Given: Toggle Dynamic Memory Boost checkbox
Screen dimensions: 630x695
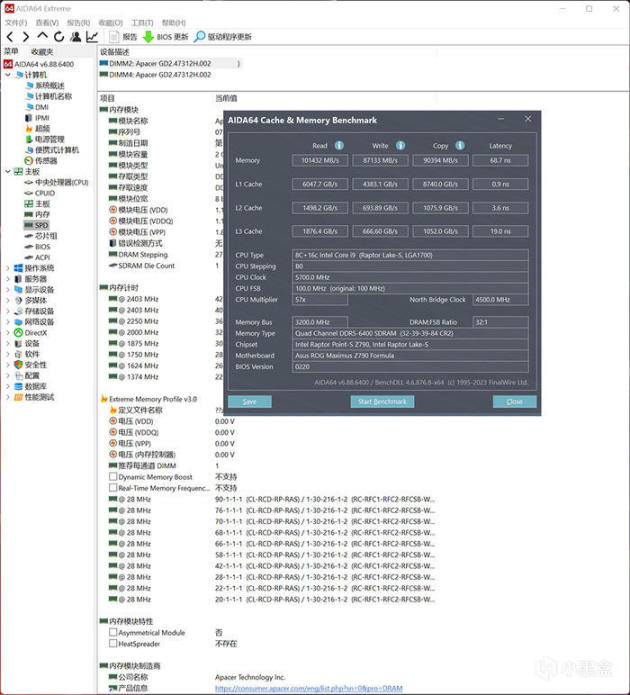Looking at the screenshot, I should tap(113, 476).
